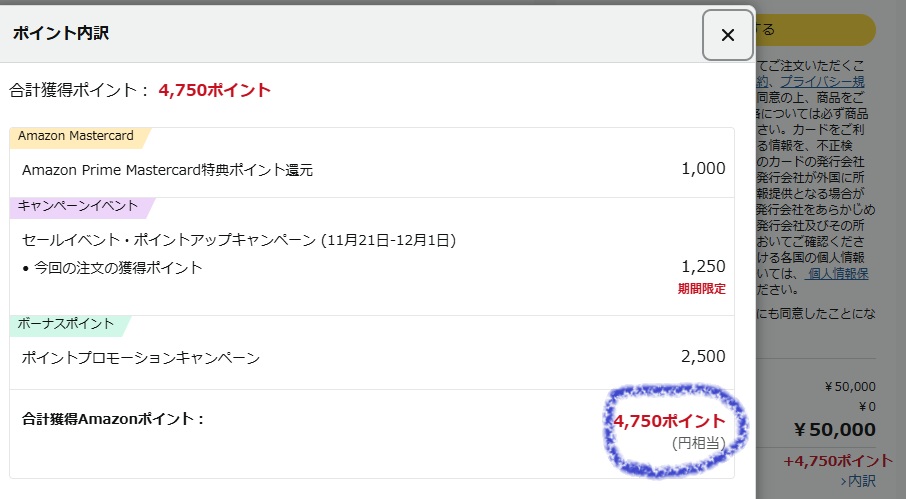Close the ポイント内訳 dialog
The height and width of the screenshot is (499, 906).
point(727,35)
